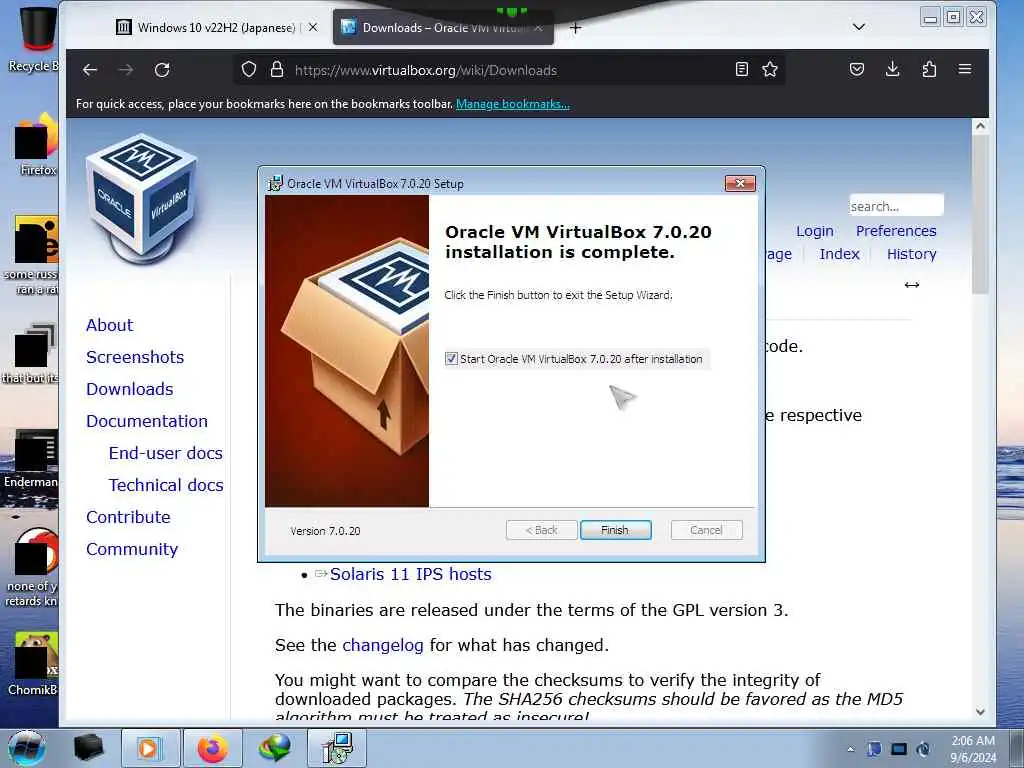Click the Firefox back arrow
The width and height of the screenshot is (1024, 768).
coord(90,70)
